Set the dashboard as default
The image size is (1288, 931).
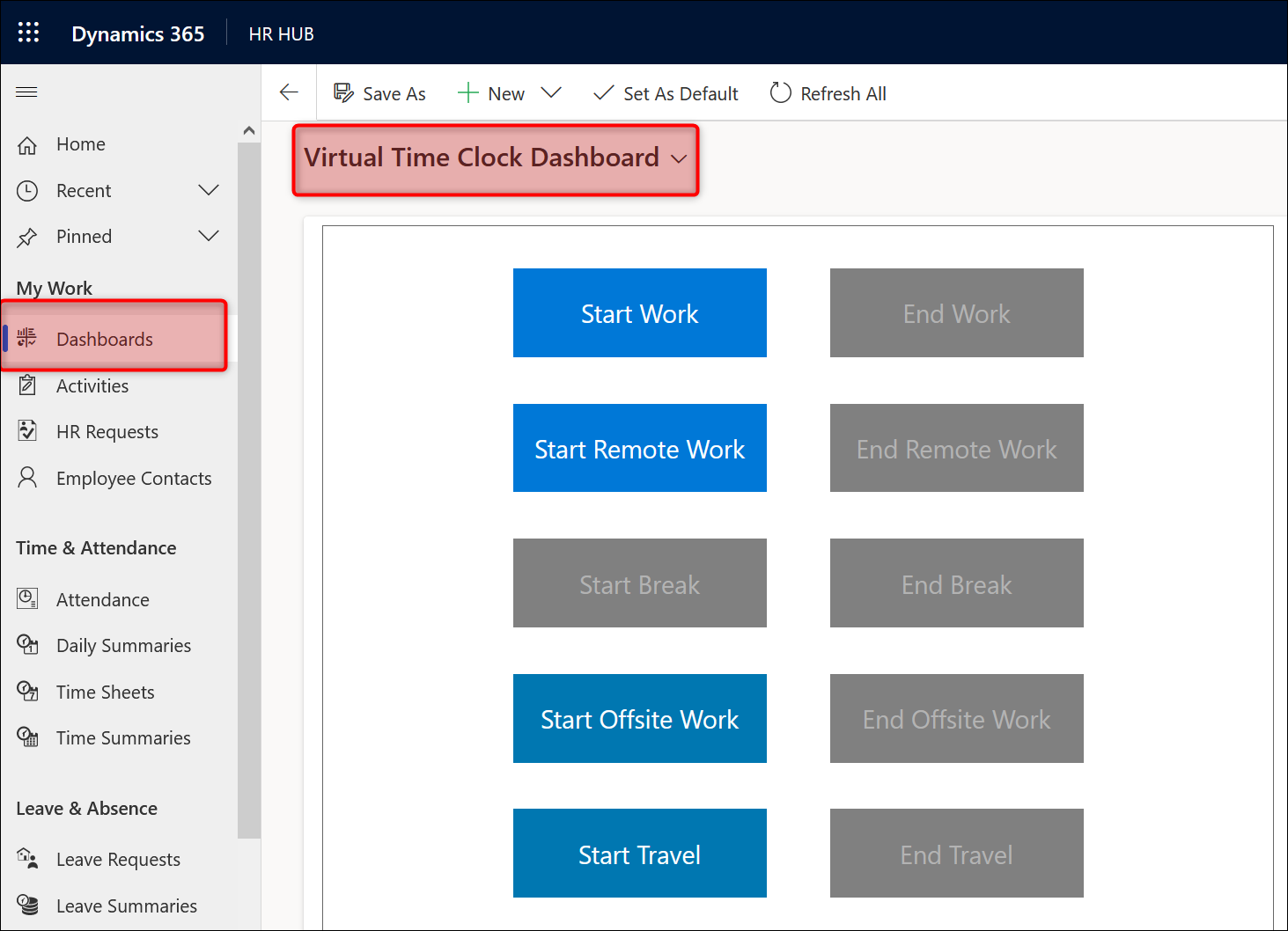click(x=666, y=93)
